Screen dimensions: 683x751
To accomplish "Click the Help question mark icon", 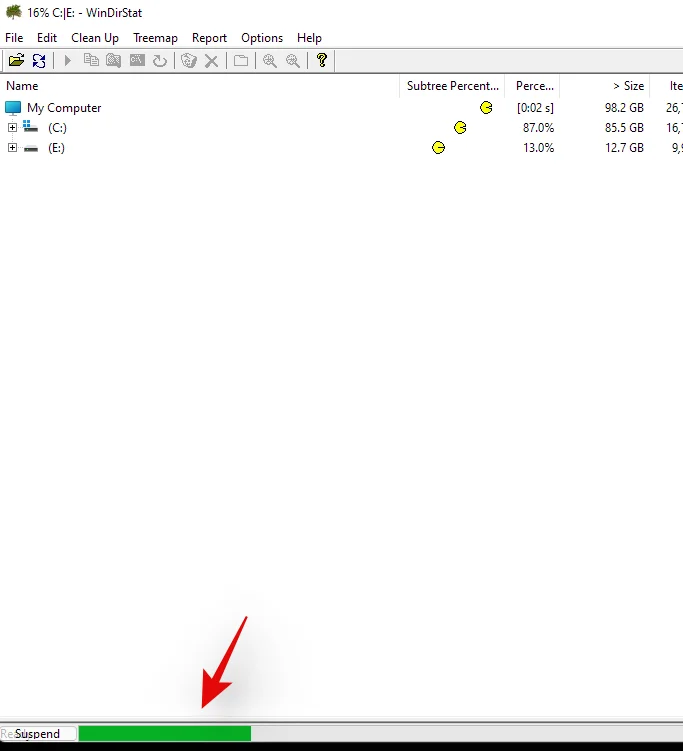I will tap(321, 61).
